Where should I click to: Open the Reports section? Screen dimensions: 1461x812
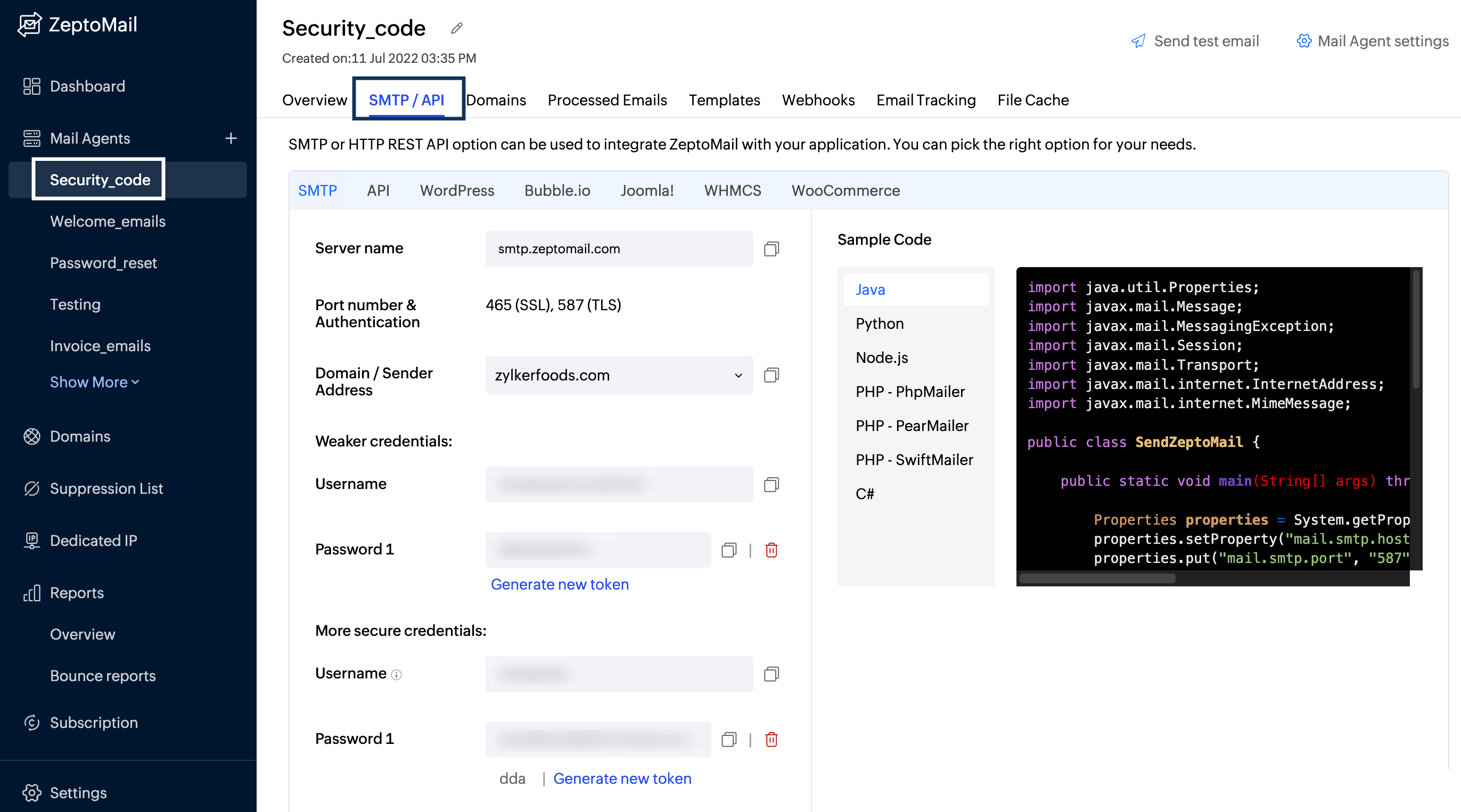tap(77, 593)
